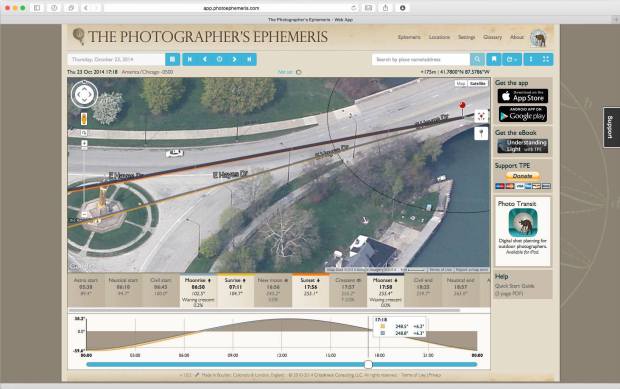Viewport: 620px width, 389px height.
Task: Jump to next event with skip-forward icon
Action: point(250,59)
